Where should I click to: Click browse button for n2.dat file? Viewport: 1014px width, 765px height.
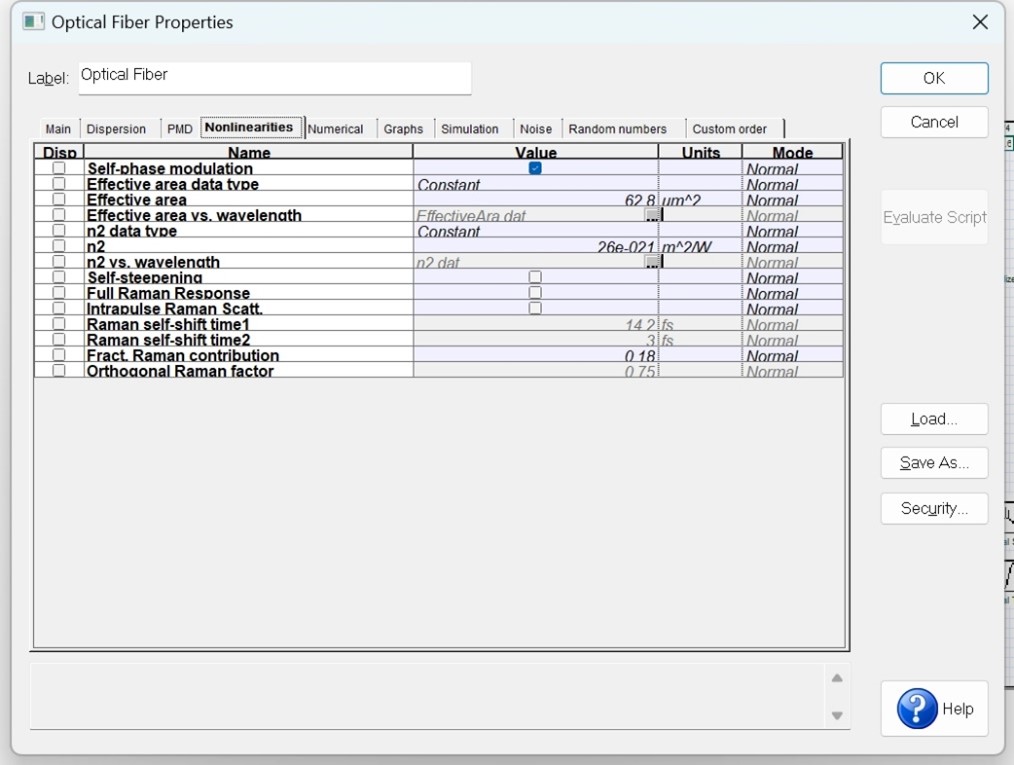pyautogui.click(x=653, y=261)
